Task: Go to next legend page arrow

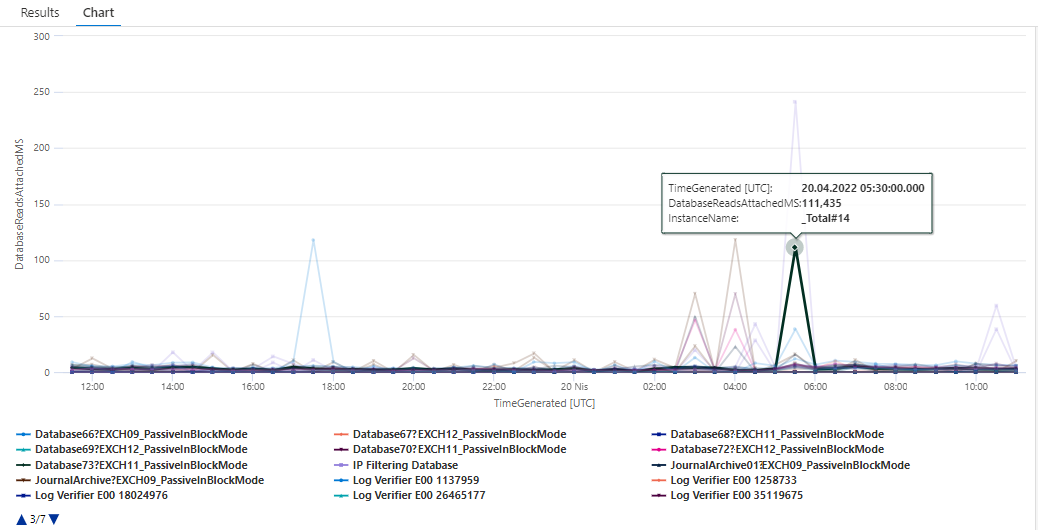Action: [x=54, y=519]
